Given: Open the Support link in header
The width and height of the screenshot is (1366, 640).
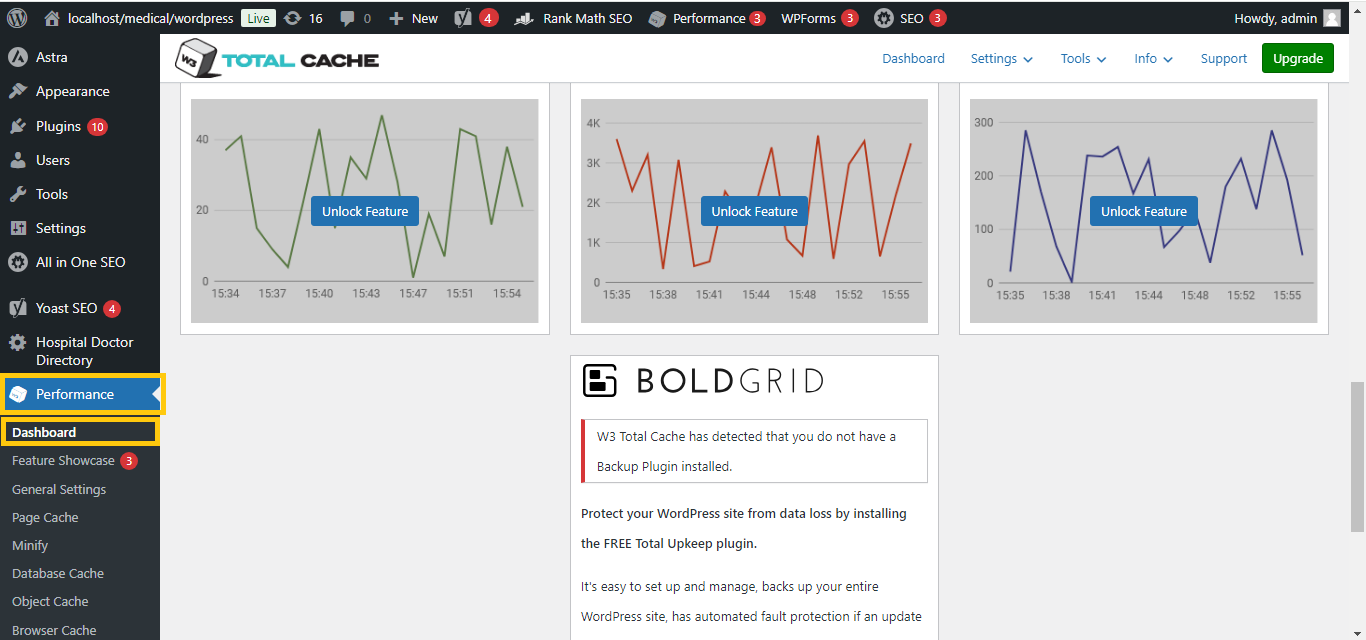Looking at the screenshot, I should [1223, 59].
